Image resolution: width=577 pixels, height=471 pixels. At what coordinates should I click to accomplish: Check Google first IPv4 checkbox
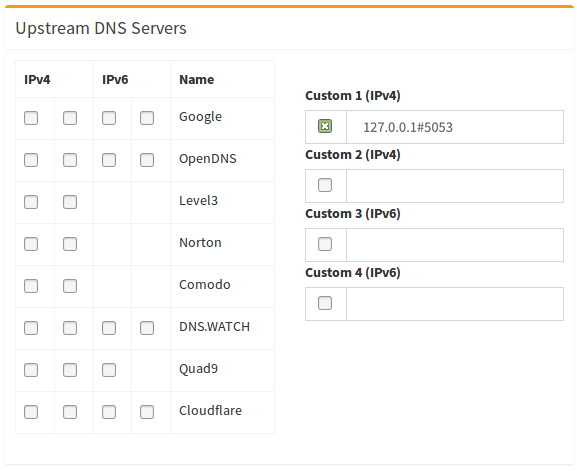click(x=31, y=118)
